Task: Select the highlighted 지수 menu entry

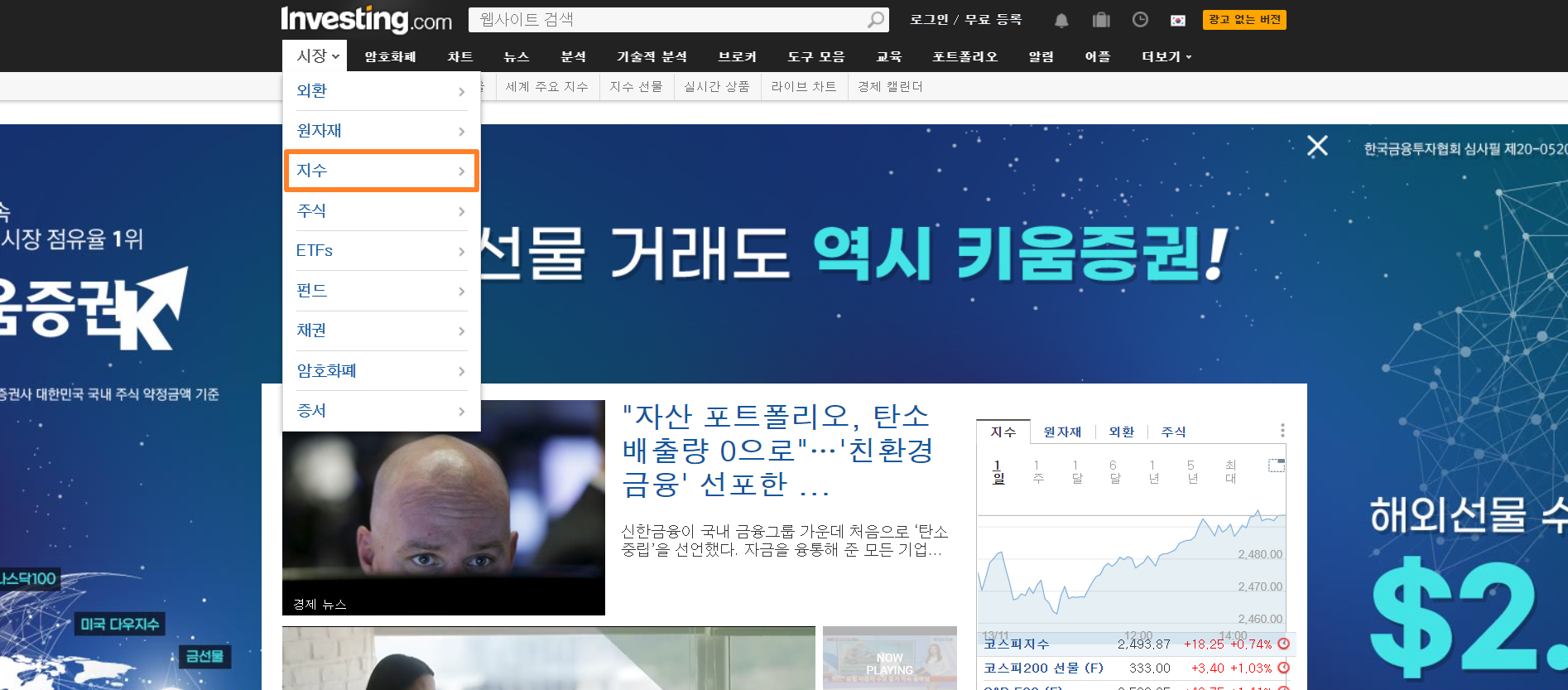Action: 382,171
